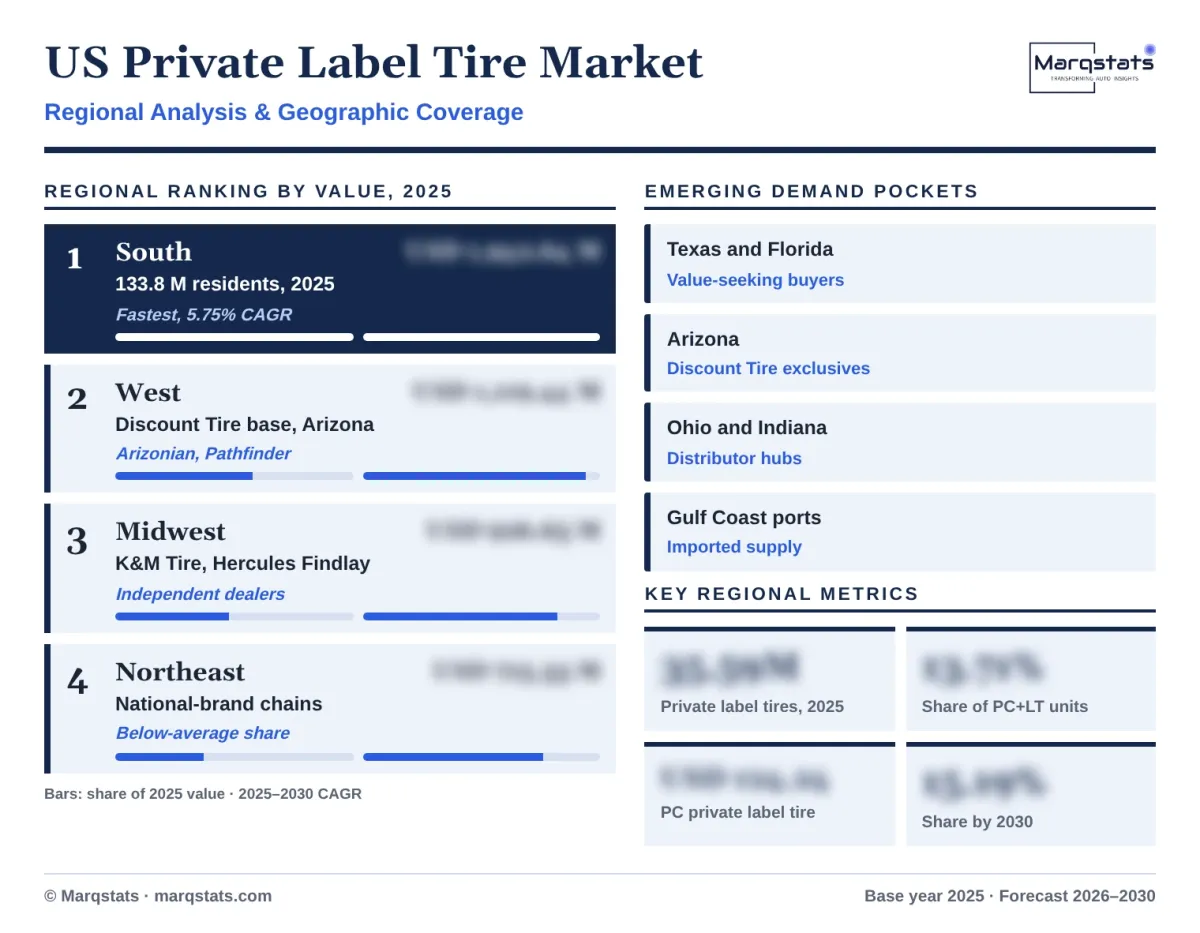This screenshot has width=1200, height=933.
Task: Click Base year 2025 forecast footer text
Action: (1010, 896)
